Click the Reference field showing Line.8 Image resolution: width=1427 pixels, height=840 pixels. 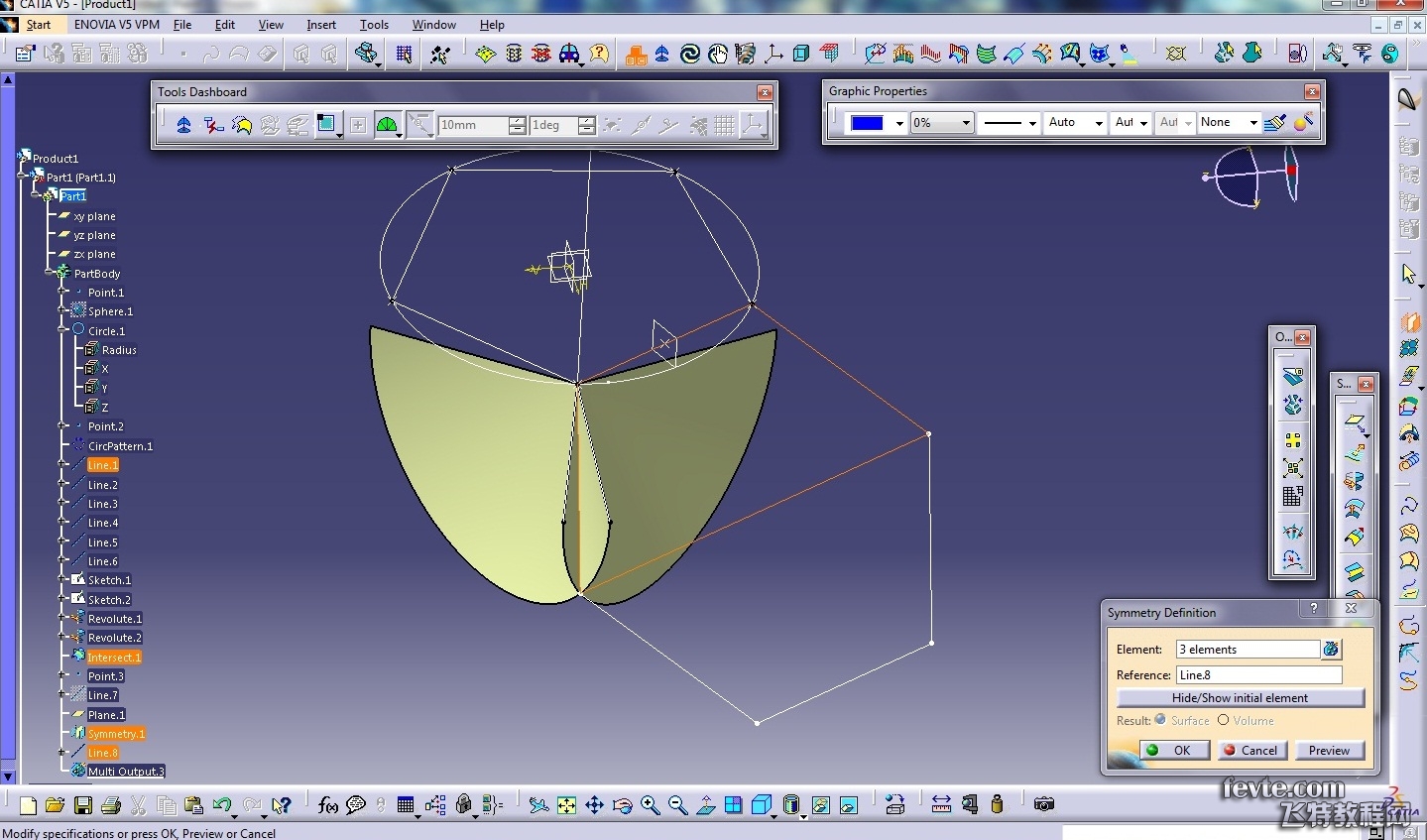[x=1258, y=675]
